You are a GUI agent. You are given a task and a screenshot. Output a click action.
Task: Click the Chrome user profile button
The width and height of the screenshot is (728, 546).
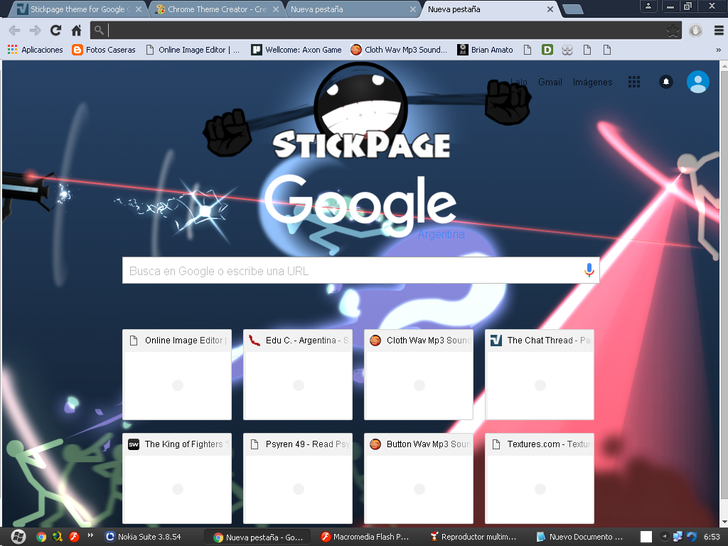click(648, 6)
